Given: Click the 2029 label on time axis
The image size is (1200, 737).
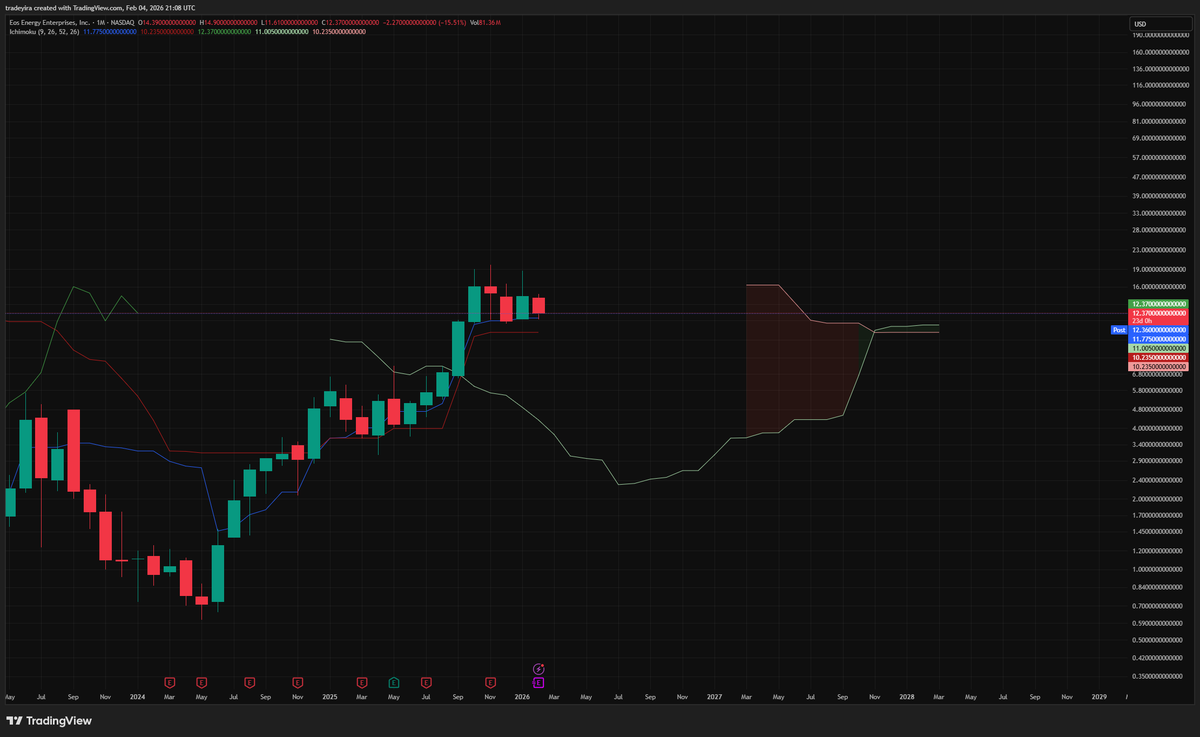Looking at the screenshot, I should (x=1099, y=696).
